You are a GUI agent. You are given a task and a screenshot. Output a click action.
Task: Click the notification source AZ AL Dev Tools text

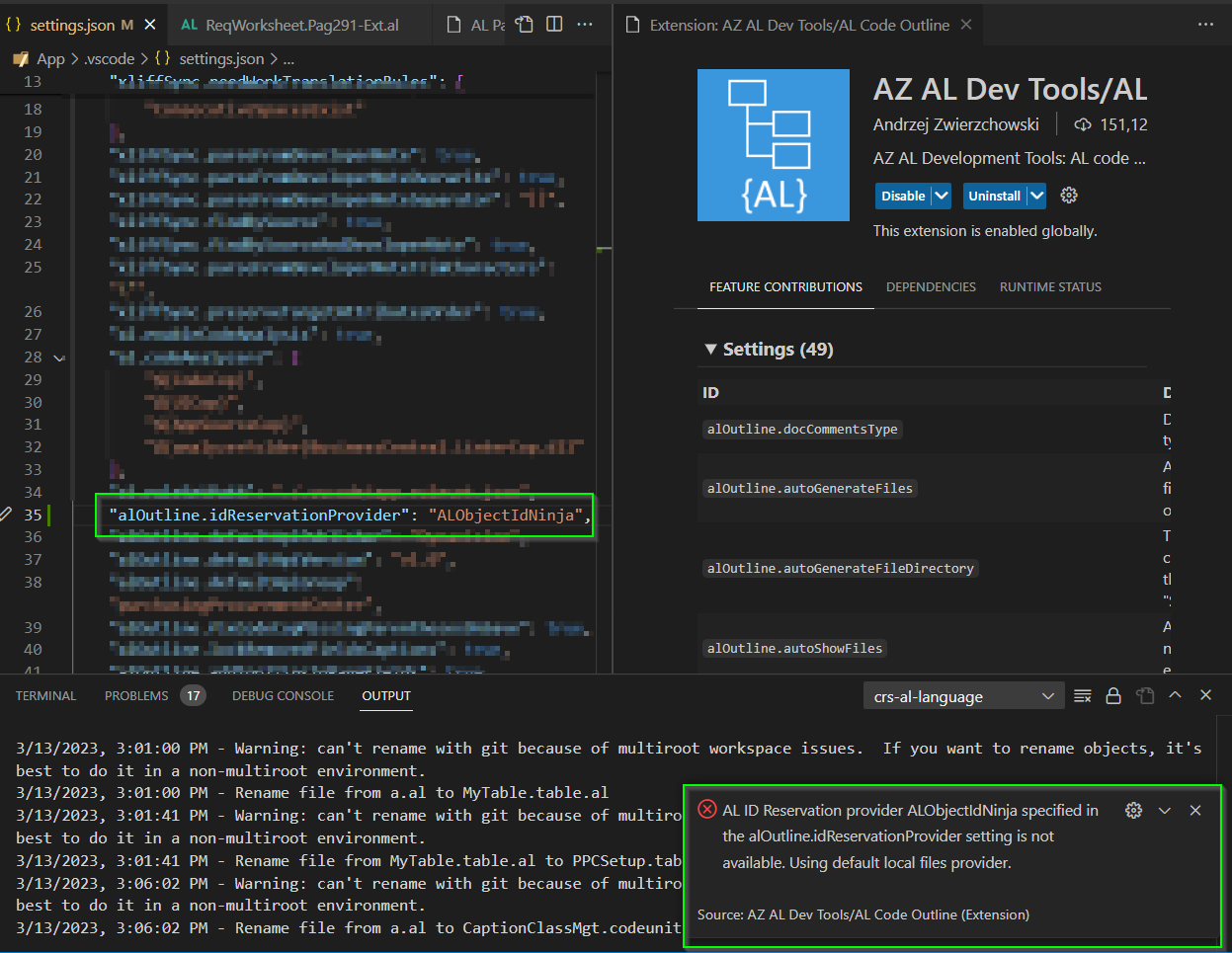[863, 914]
